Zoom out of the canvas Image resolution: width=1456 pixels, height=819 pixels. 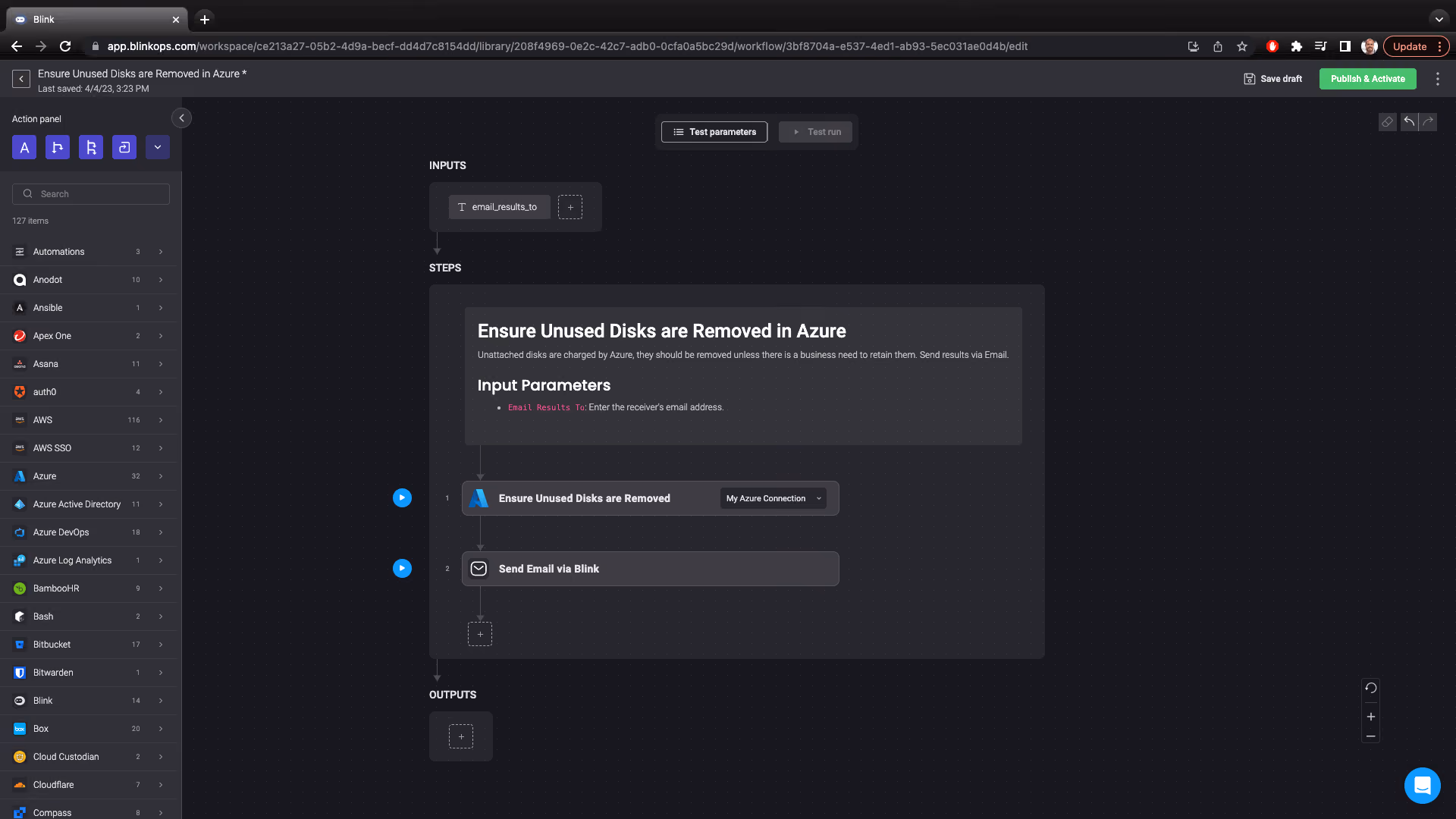coord(1370,736)
